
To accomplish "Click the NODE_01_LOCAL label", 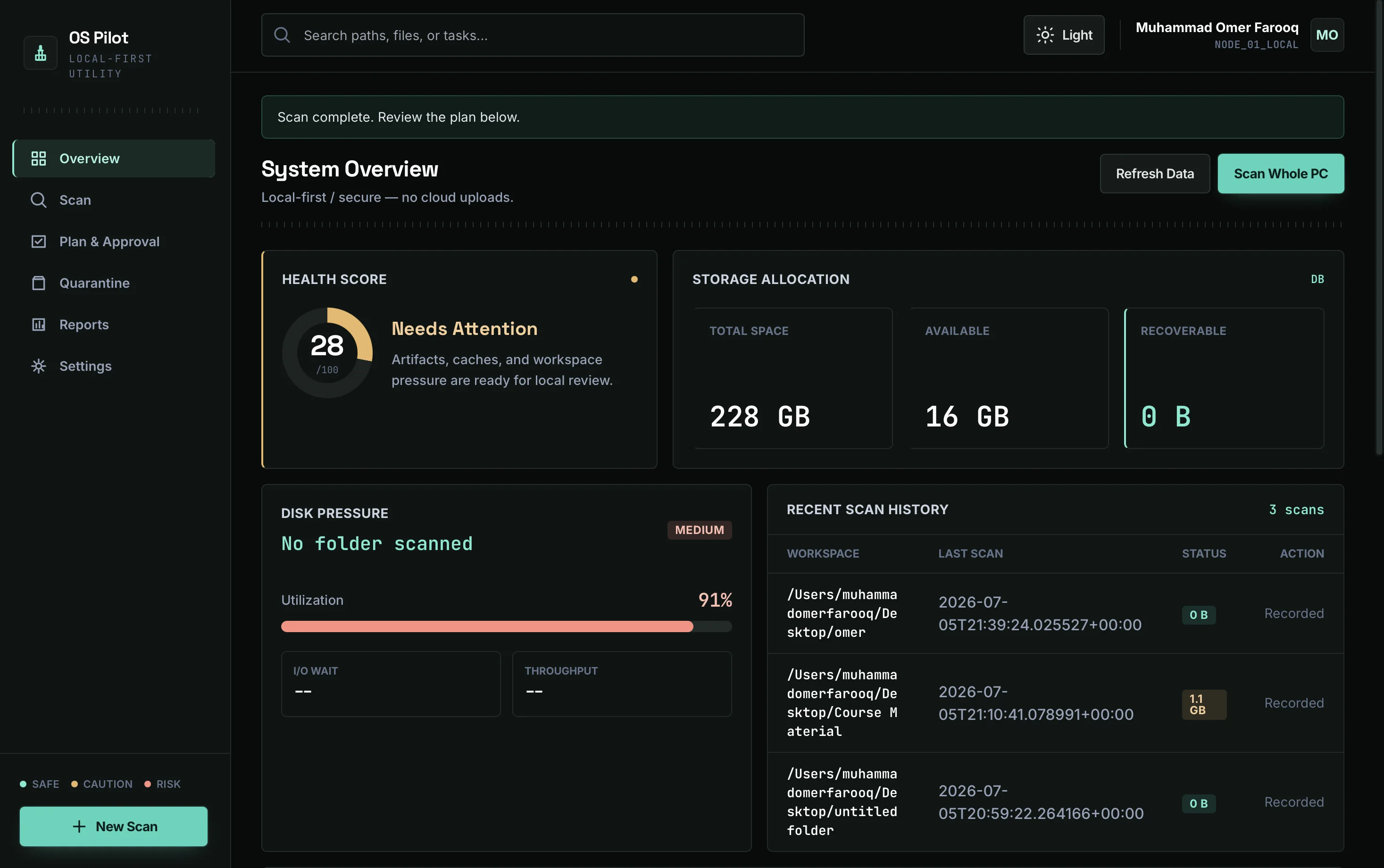I will (x=1256, y=45).
